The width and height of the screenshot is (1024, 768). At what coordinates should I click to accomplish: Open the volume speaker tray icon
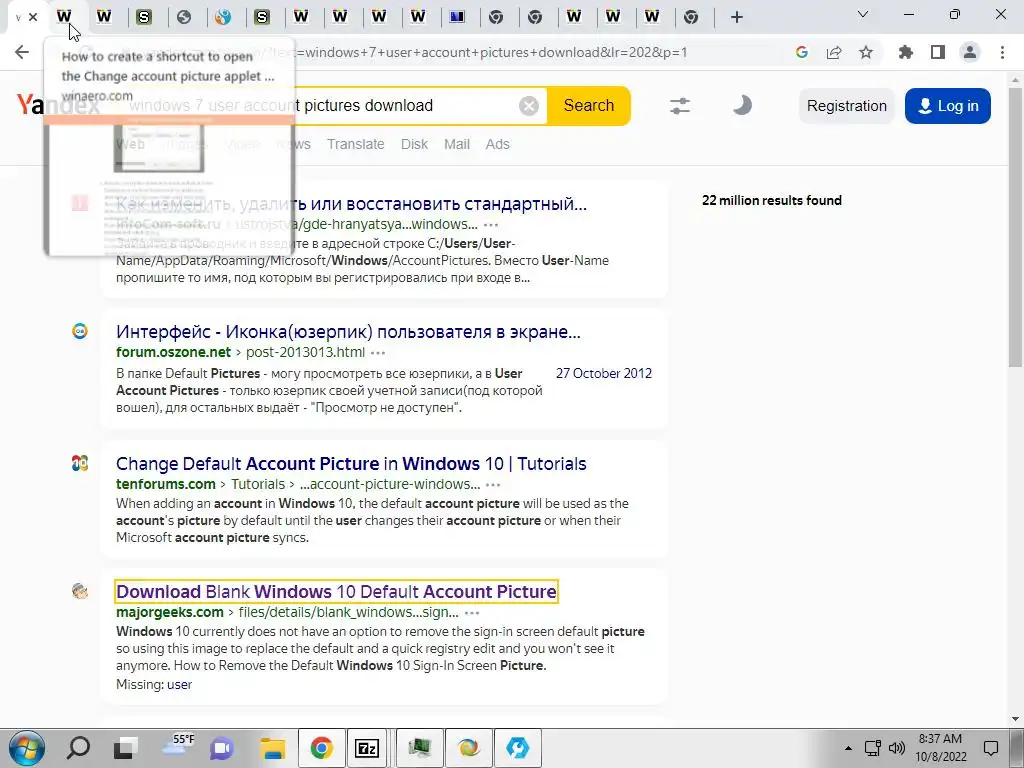click(897, 748)
